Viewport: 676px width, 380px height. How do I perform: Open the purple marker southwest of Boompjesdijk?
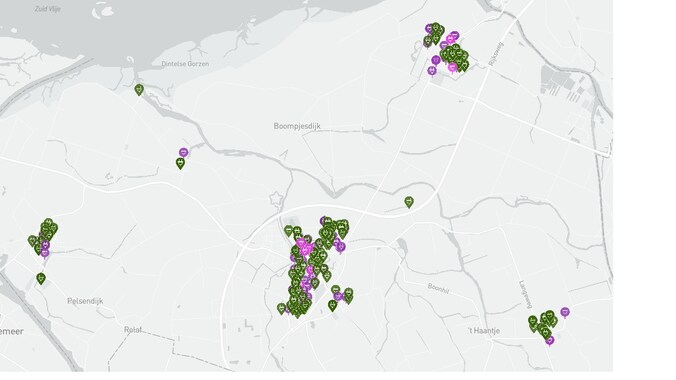184,152
